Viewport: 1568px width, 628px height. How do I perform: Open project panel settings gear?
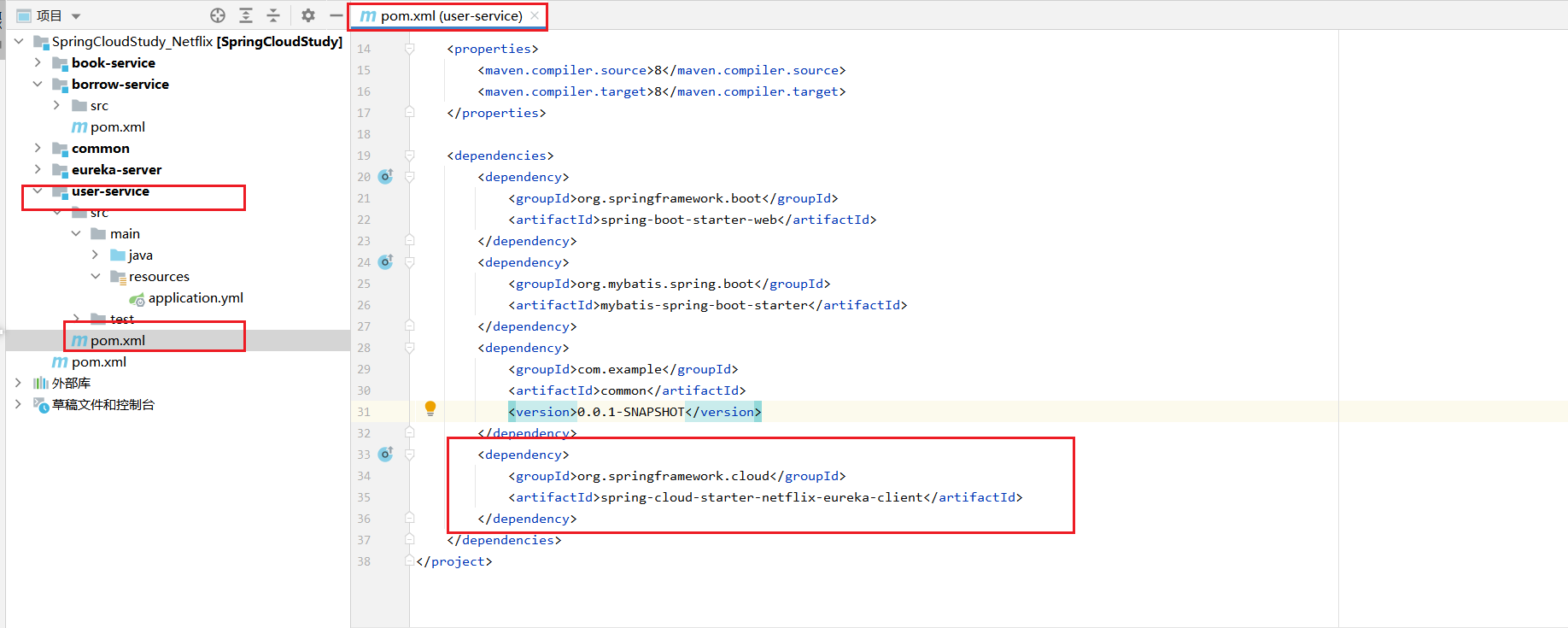(308, 15)
